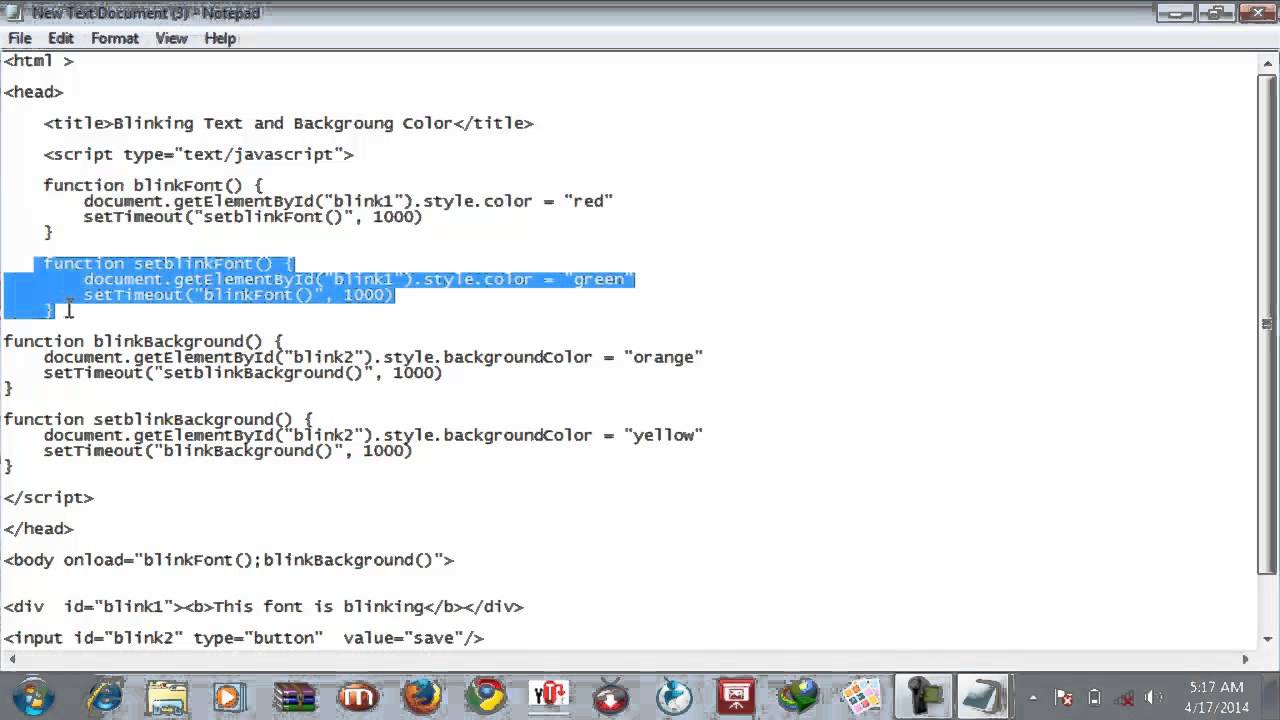Click the '<html >' line
This screenshot has height=720, width=1280.
coord(39,60)
